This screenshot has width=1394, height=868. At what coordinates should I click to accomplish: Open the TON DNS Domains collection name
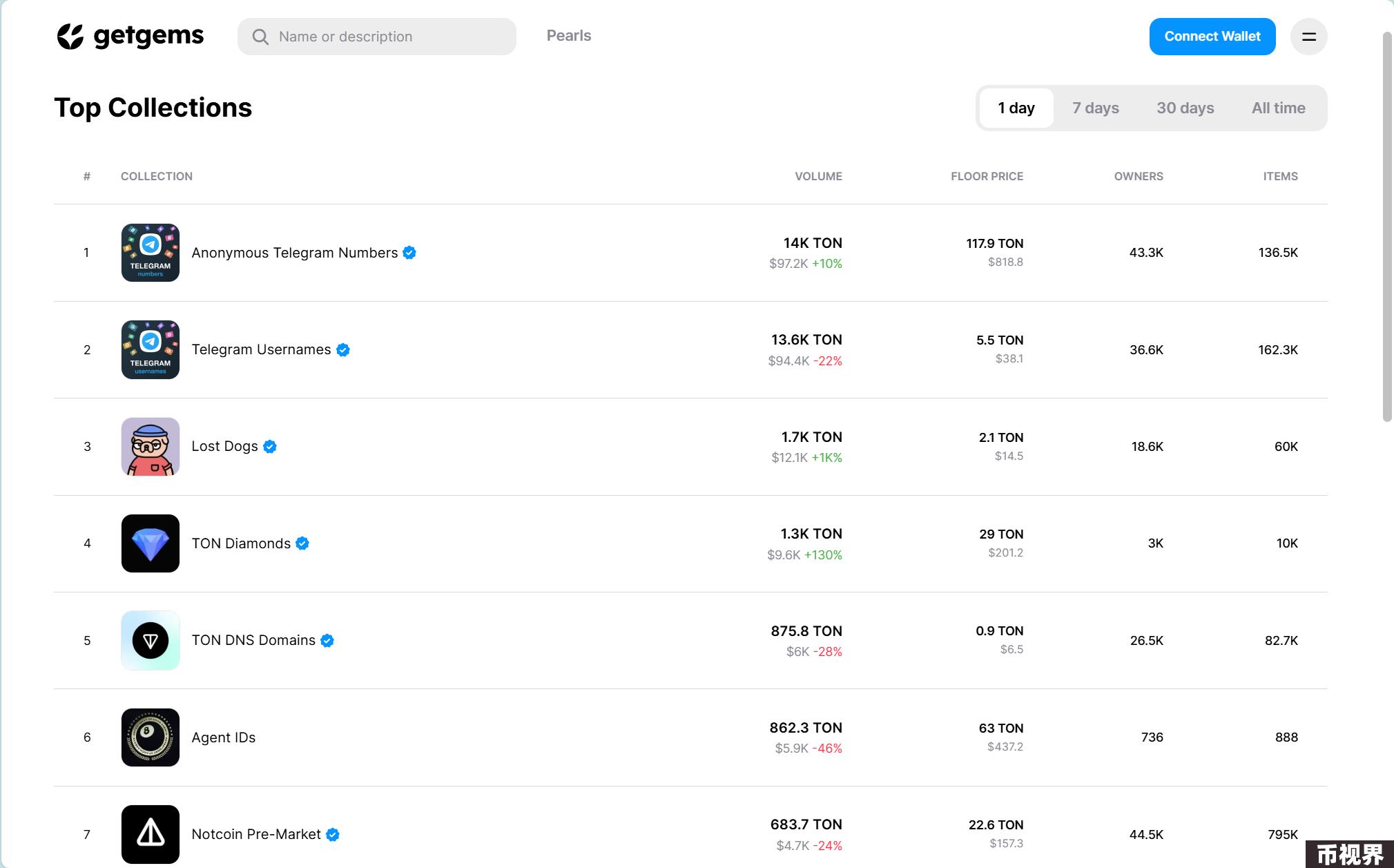pos(253,640)
